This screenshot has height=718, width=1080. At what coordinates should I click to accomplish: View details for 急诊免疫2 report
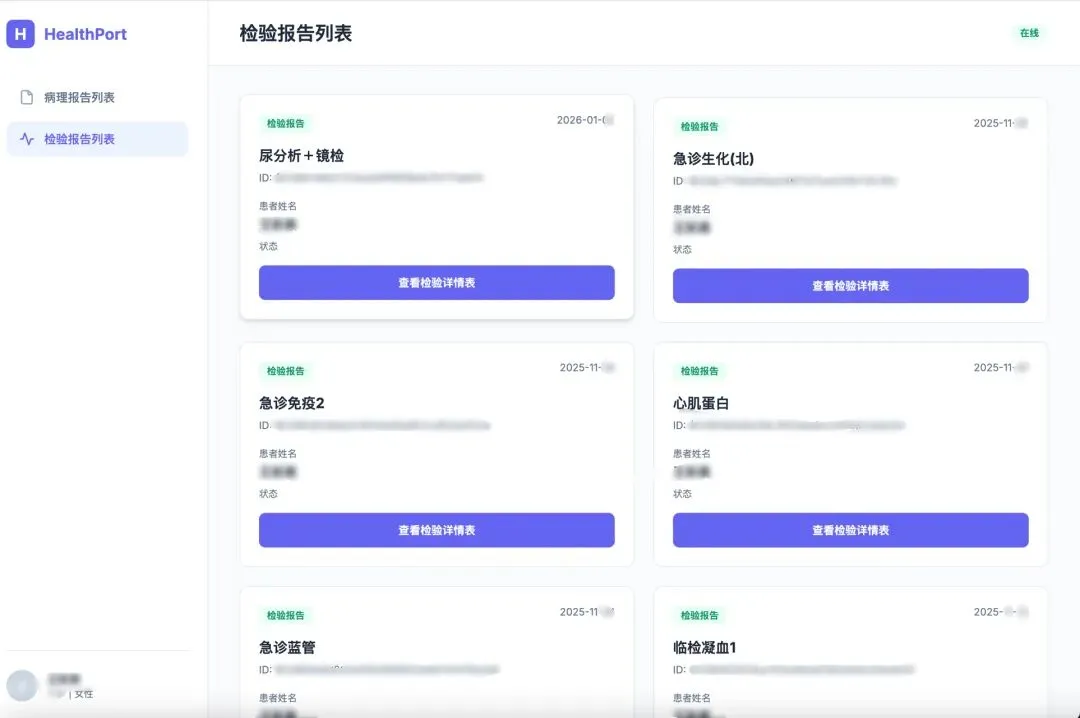coord(437,530)
